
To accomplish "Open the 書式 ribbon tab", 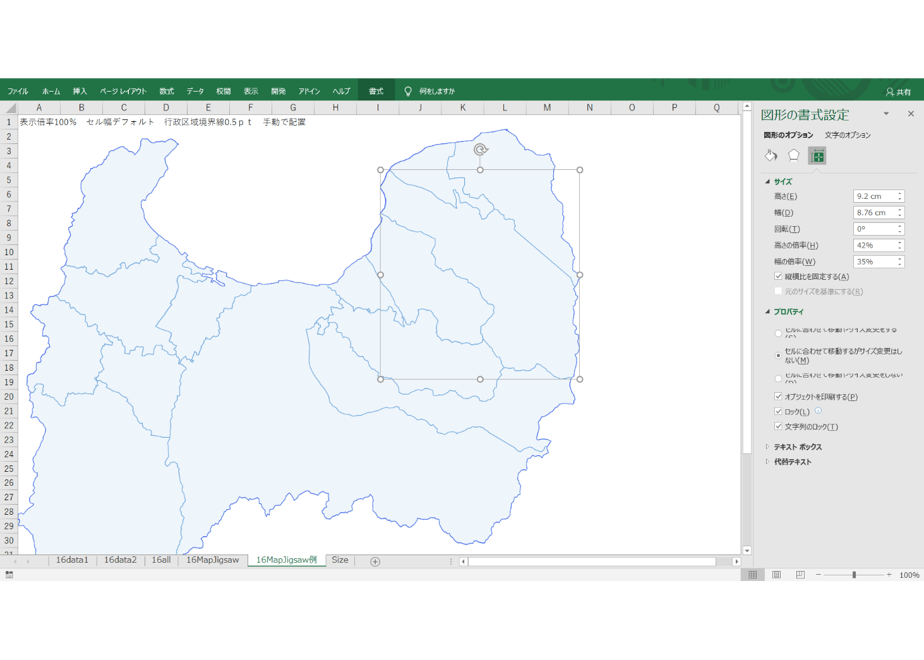I will coord(376,91).
